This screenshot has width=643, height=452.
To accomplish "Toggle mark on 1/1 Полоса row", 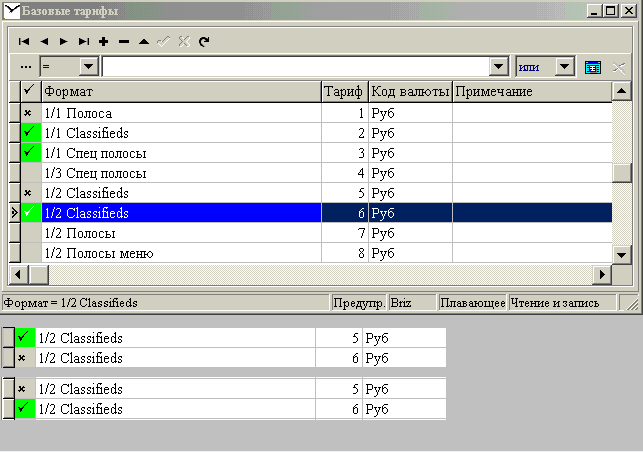I will pyautogui.click(x=28, y=113).
